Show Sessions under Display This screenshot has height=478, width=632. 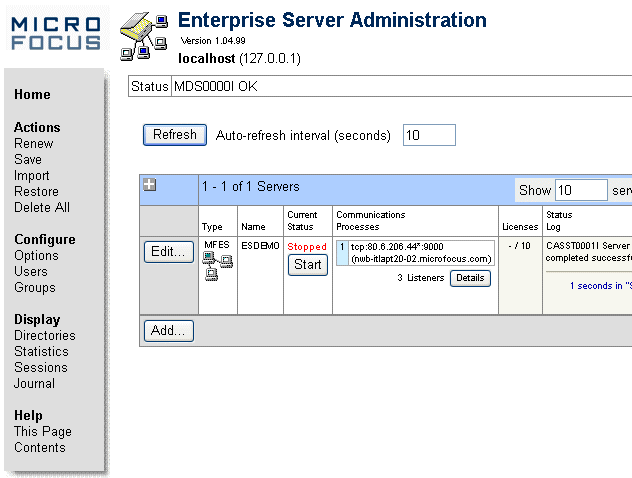(x=41, y=368)
